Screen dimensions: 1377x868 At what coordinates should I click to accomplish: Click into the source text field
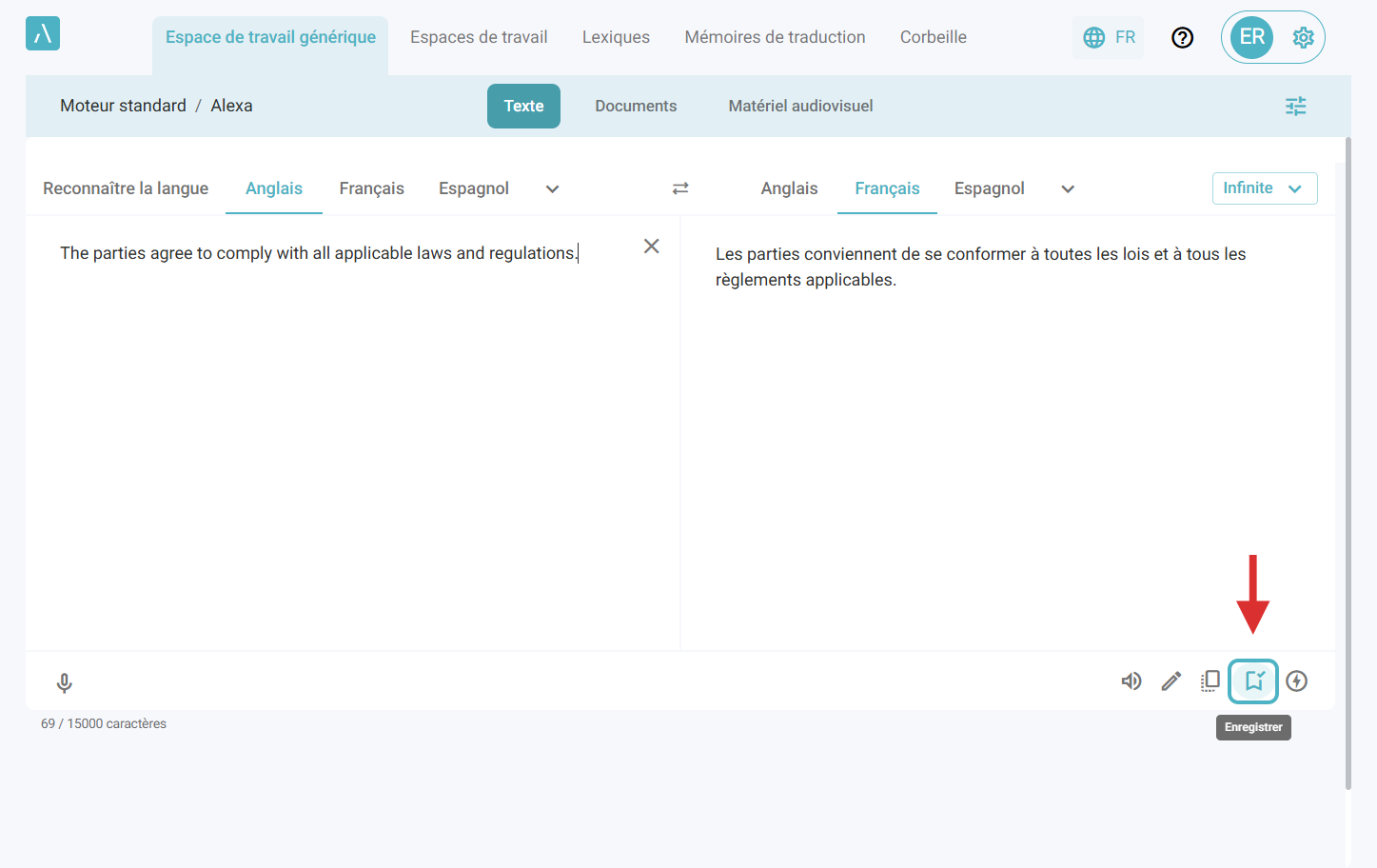[352, 428]
